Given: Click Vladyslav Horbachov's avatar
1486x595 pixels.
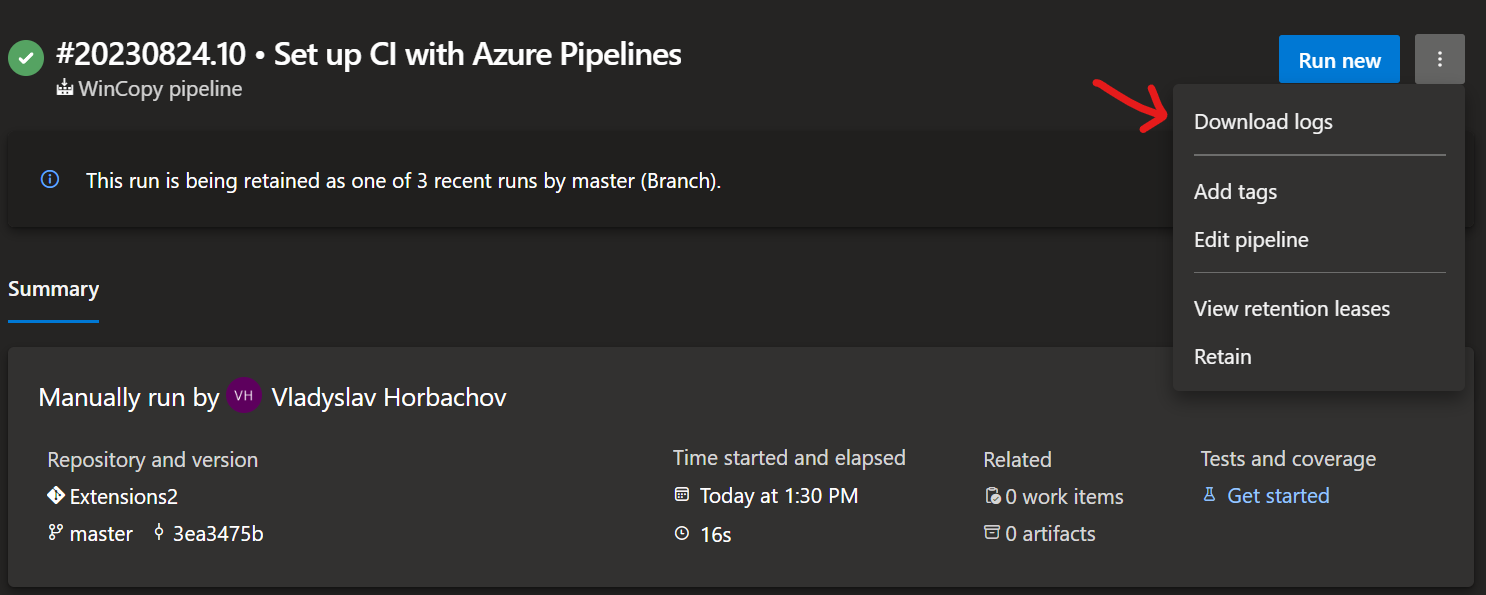Looking at the screenshot, I should [x=243, y=396].
